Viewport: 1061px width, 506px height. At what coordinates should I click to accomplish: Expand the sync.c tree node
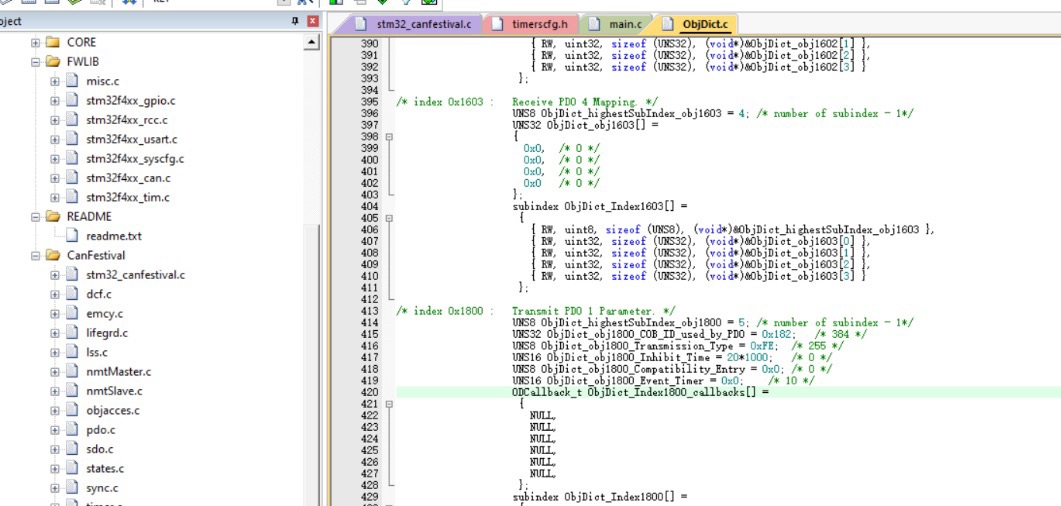(x=55, y=488)
